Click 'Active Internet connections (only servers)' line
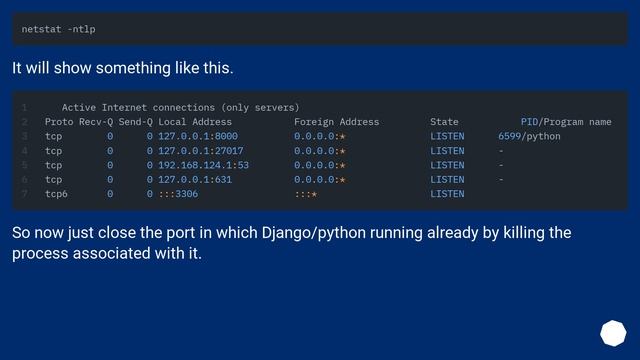Viewport: 640px width, 360px height. [x=180, y=107]
